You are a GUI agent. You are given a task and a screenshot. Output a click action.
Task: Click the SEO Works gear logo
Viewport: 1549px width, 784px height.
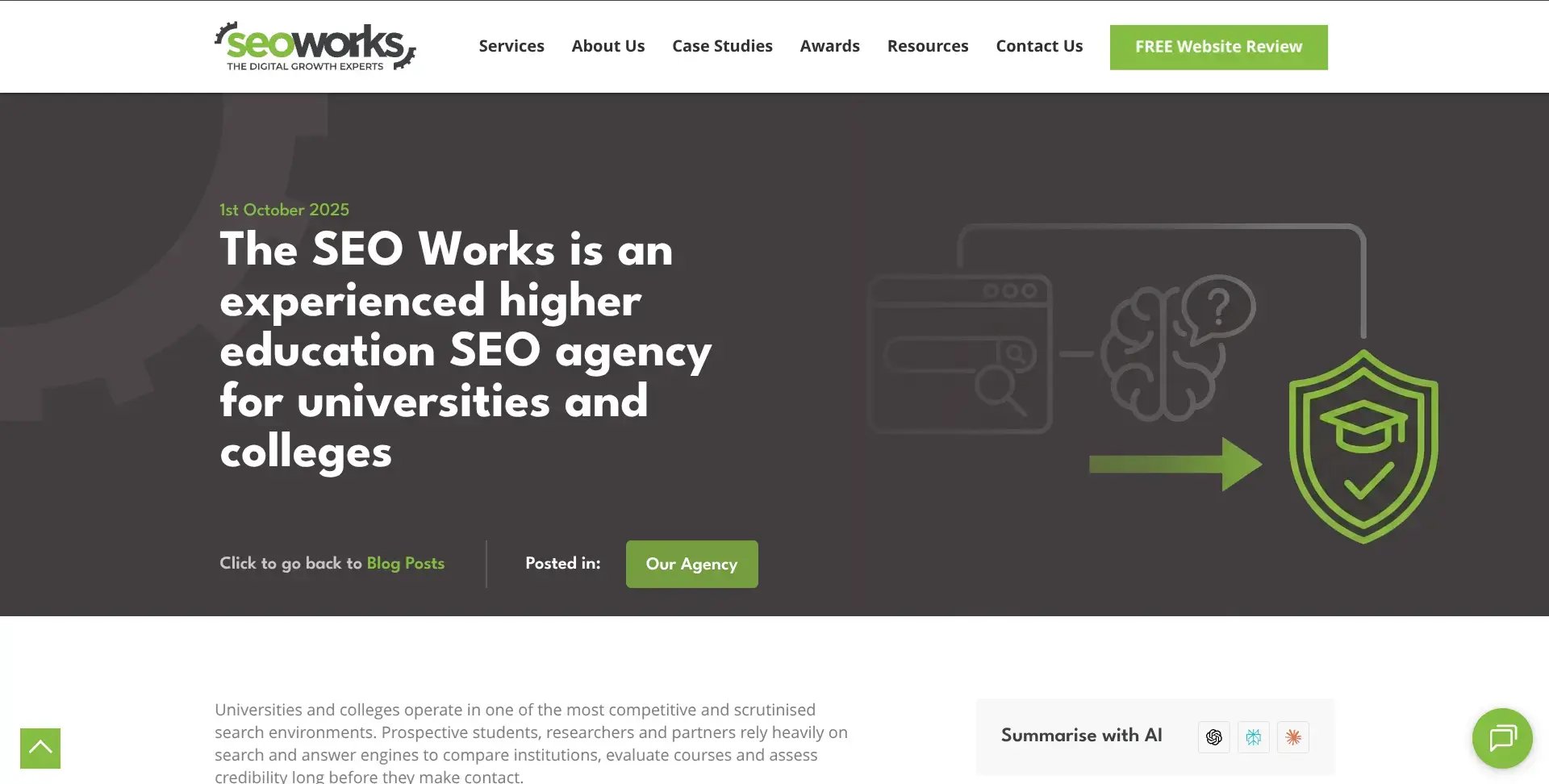click(x=313, y=45)
